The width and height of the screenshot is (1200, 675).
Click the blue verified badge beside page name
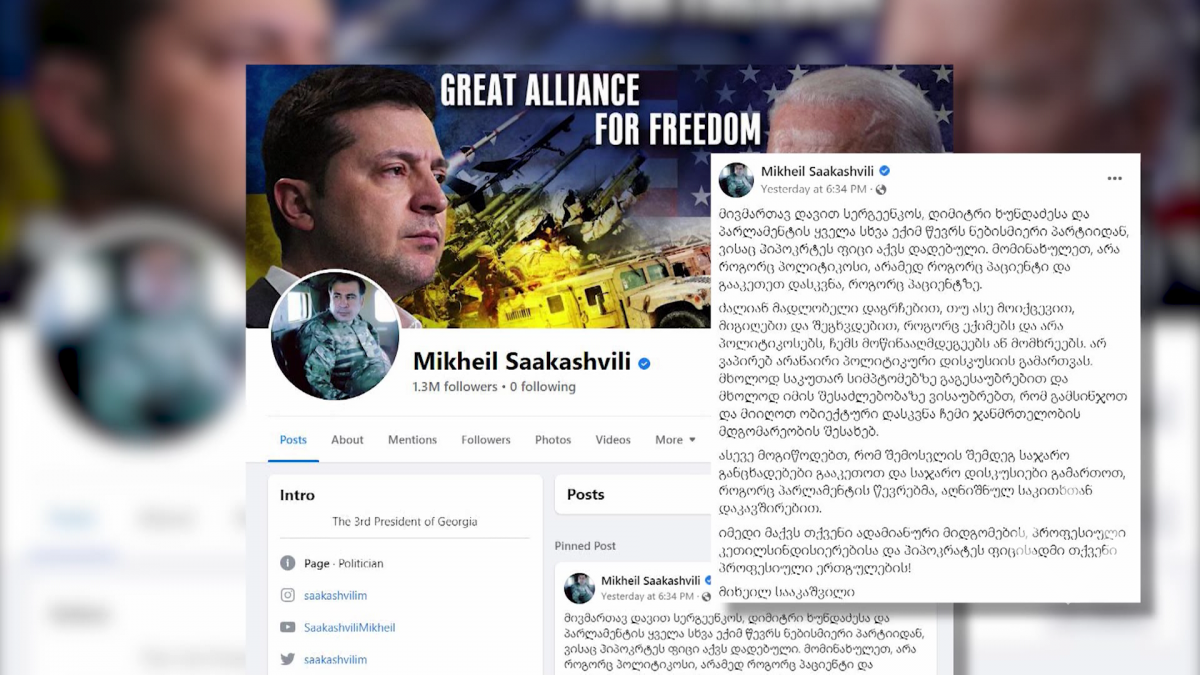click(644, 363)
